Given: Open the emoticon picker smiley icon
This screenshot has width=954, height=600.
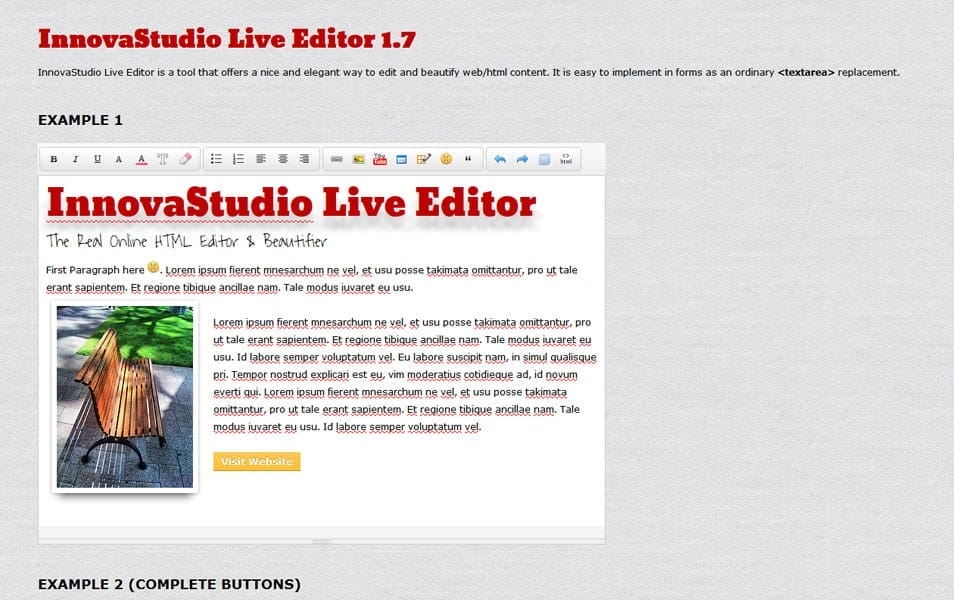Looking at the screenshot, I should tap(446, 158).
